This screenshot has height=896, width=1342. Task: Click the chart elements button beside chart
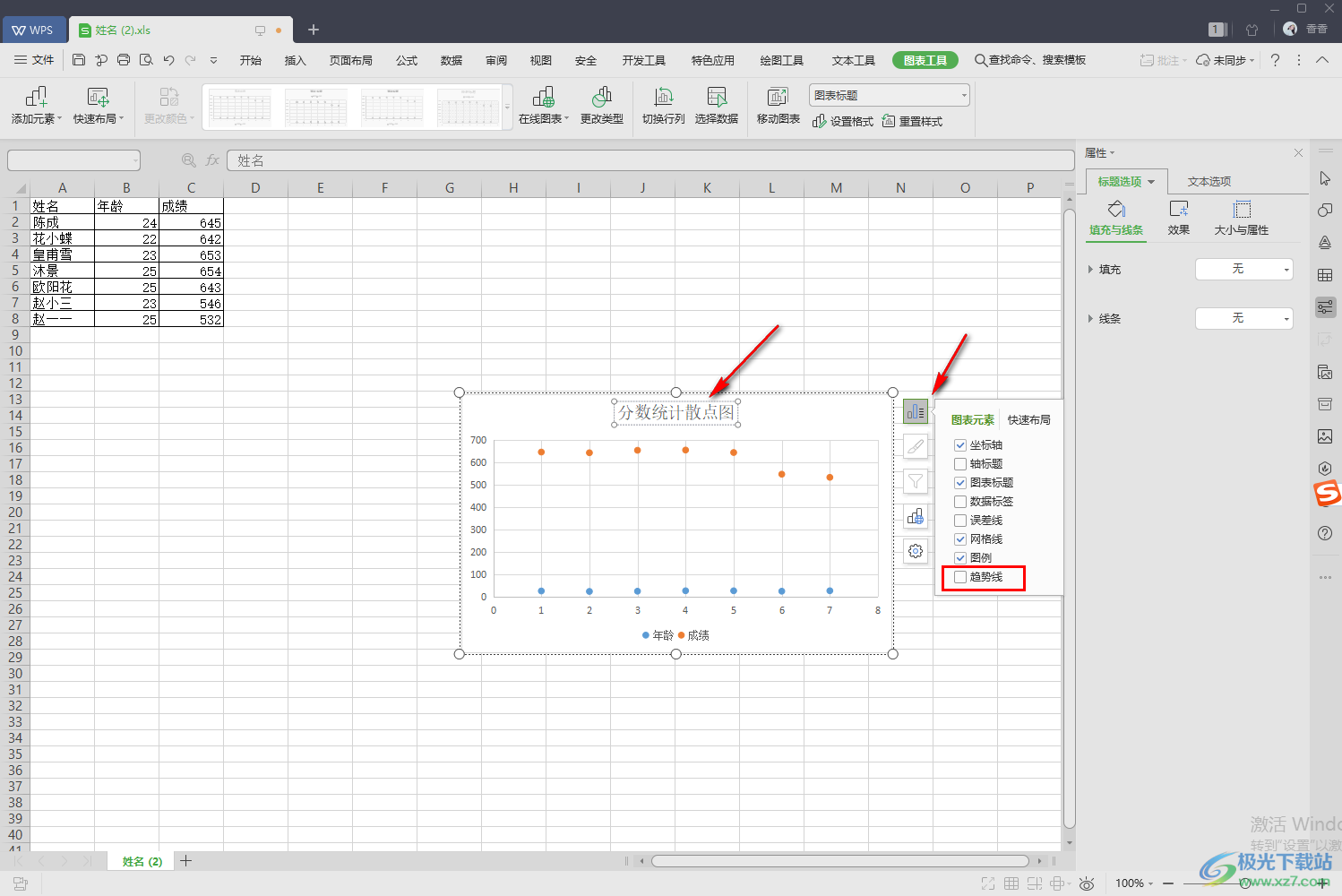coord(915,411)
